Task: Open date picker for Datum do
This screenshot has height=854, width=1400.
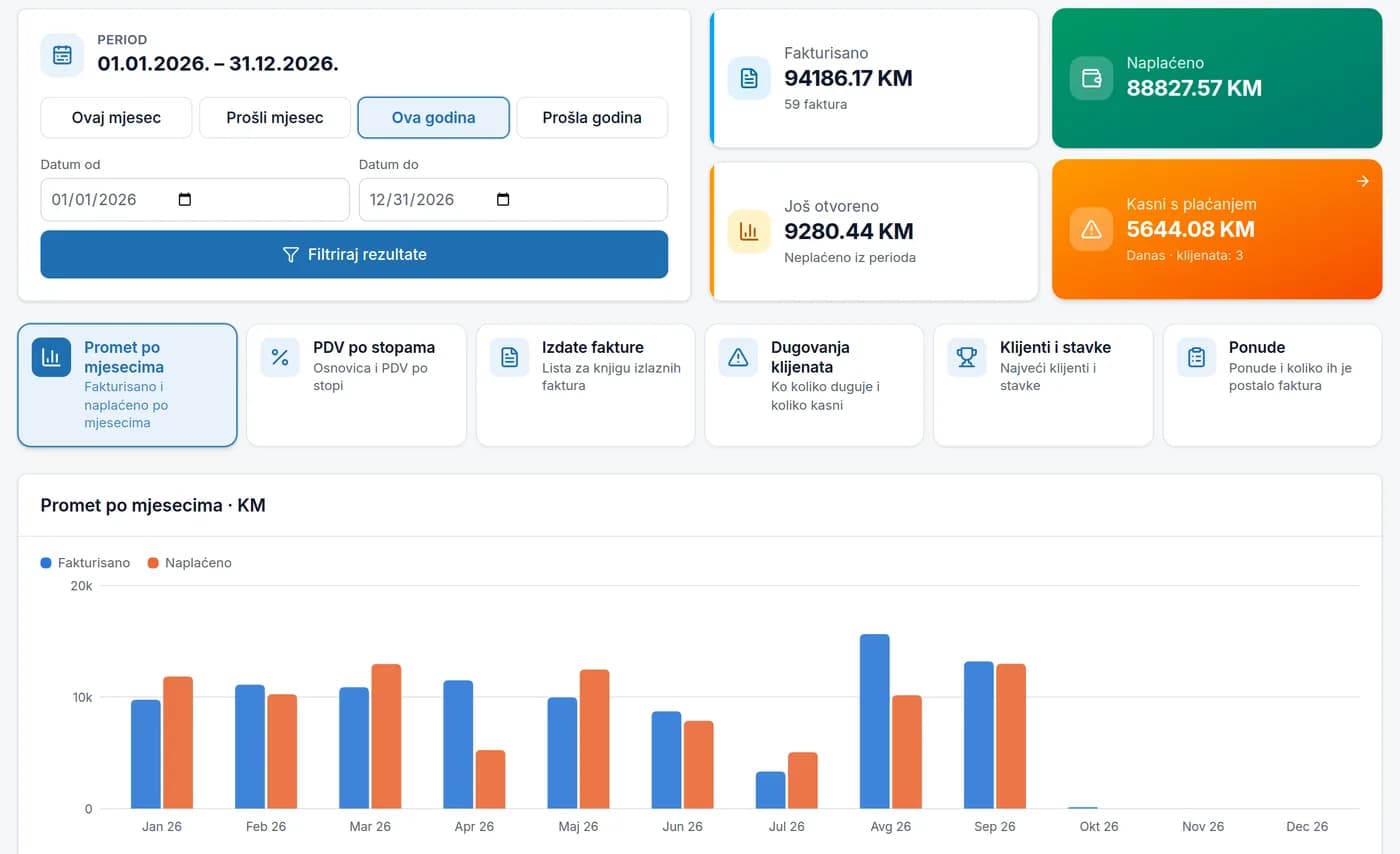Action: tap(503, 199)
